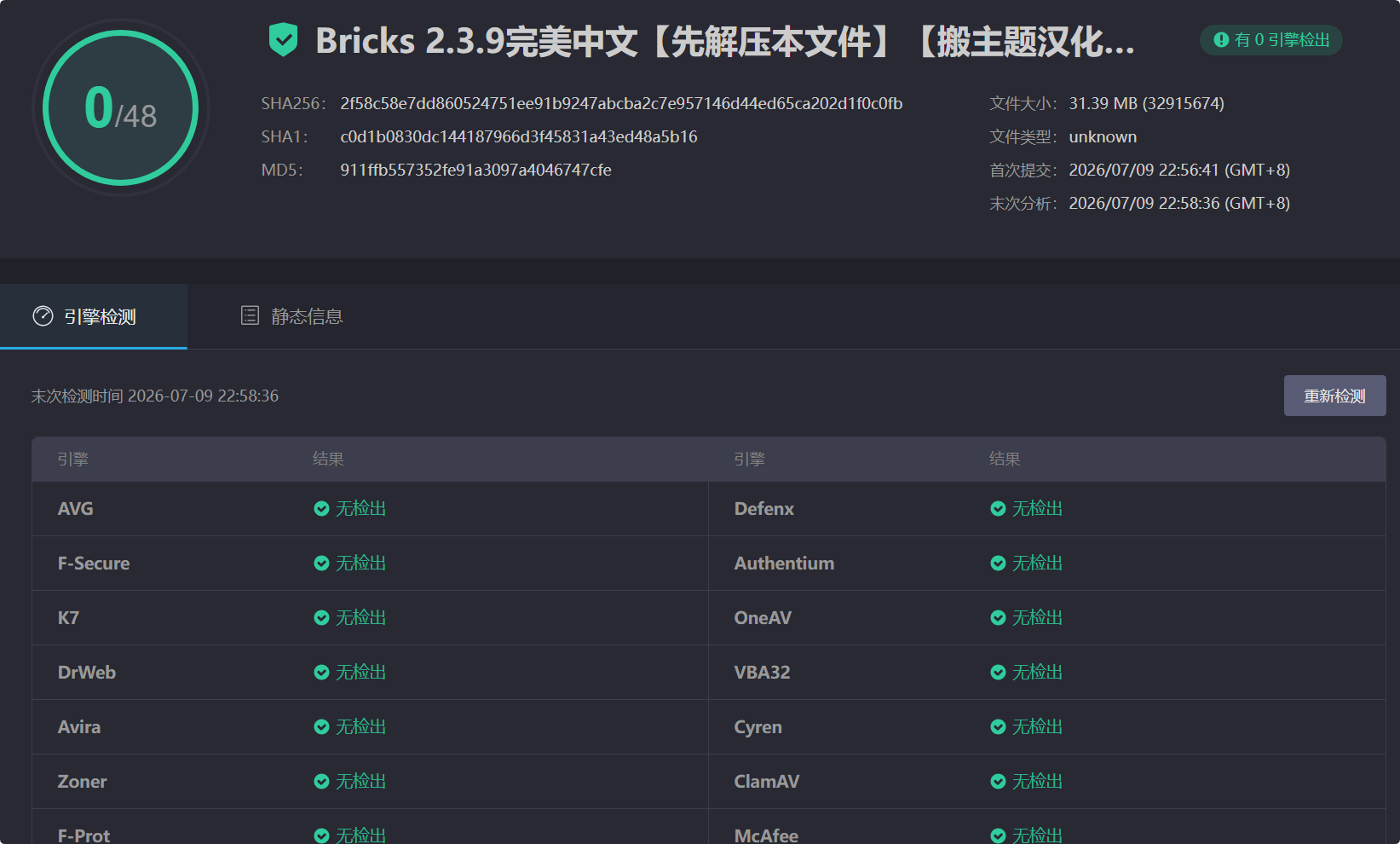Click the Defenx engine name
The image size is (1400, 844).
(764, 509)
